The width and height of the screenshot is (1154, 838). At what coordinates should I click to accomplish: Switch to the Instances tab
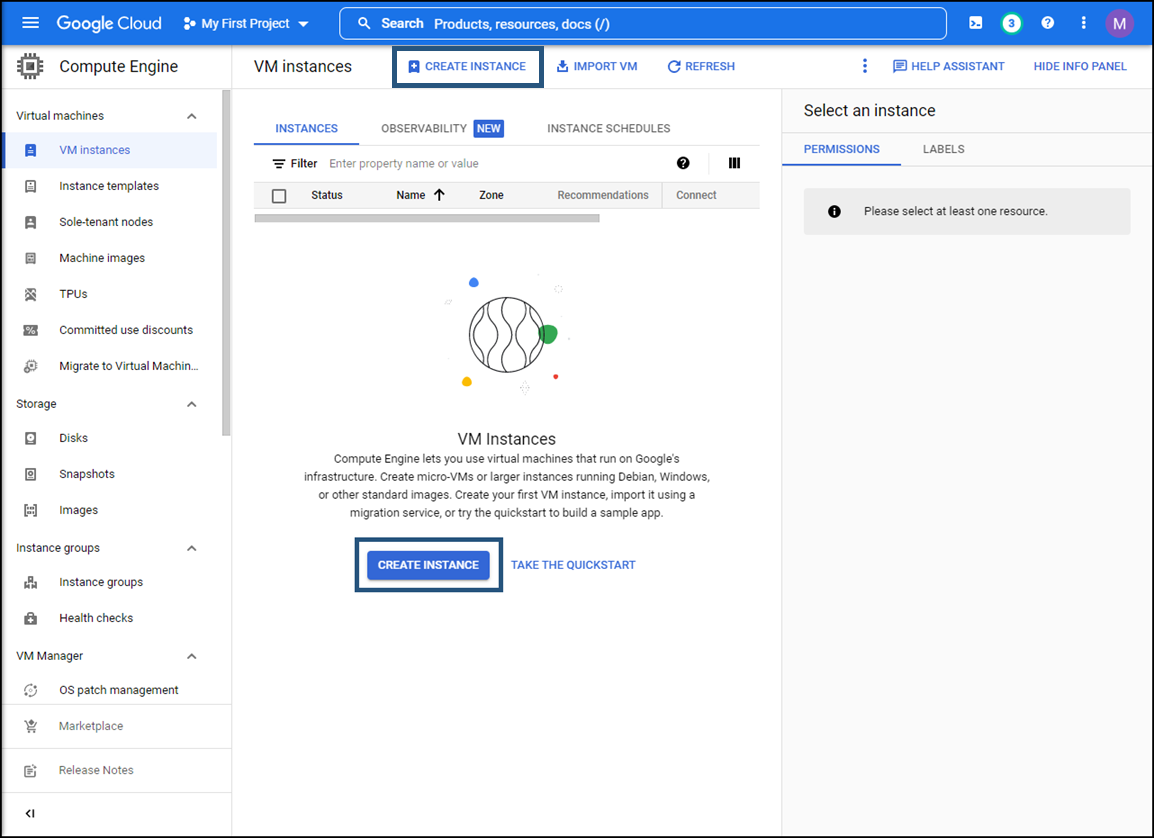click(x=306, y=129)
